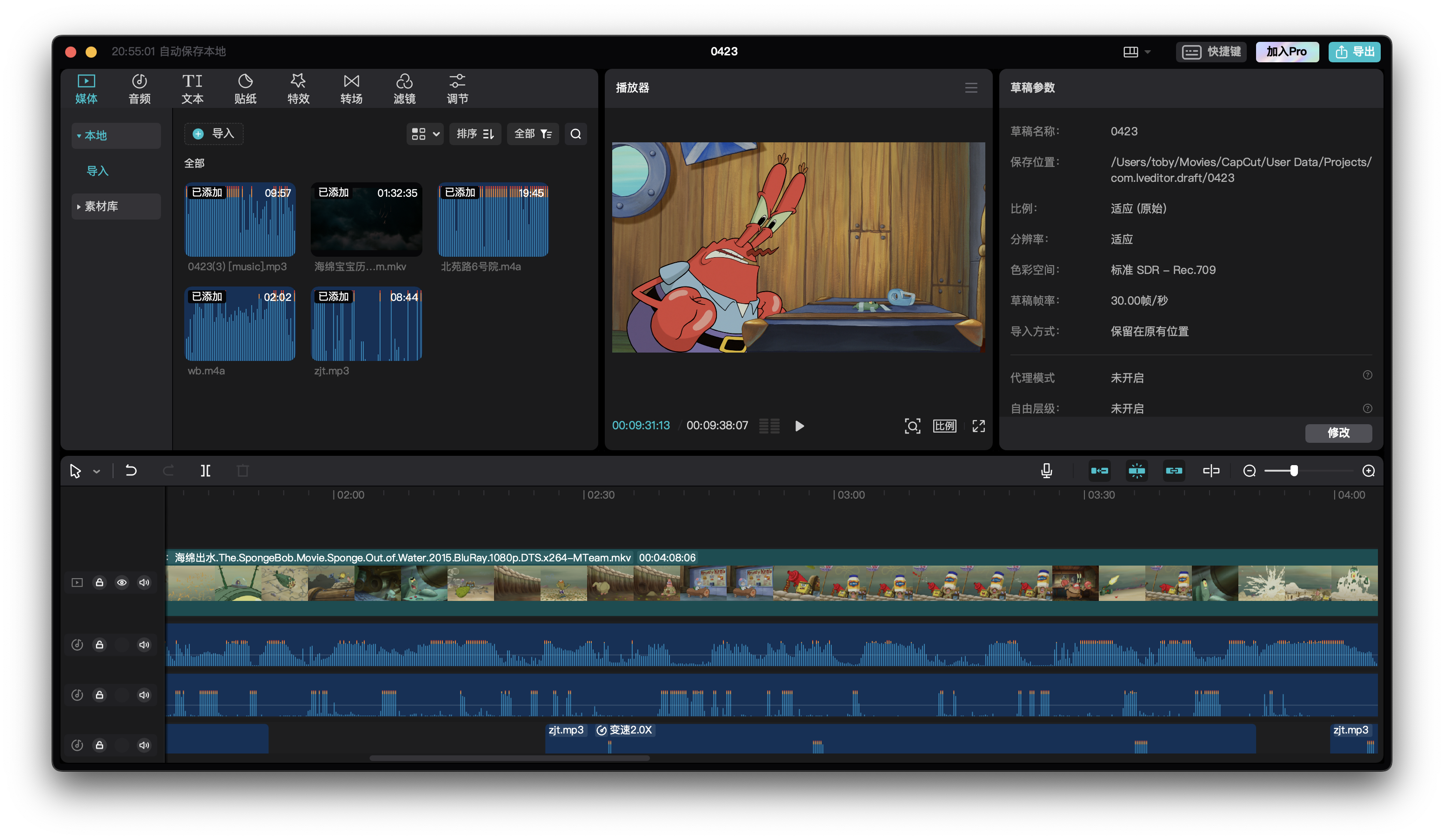Screen dimensions: 1444x840
Task: Click the 导出 export button
Action: click(x=1355, y=52)
